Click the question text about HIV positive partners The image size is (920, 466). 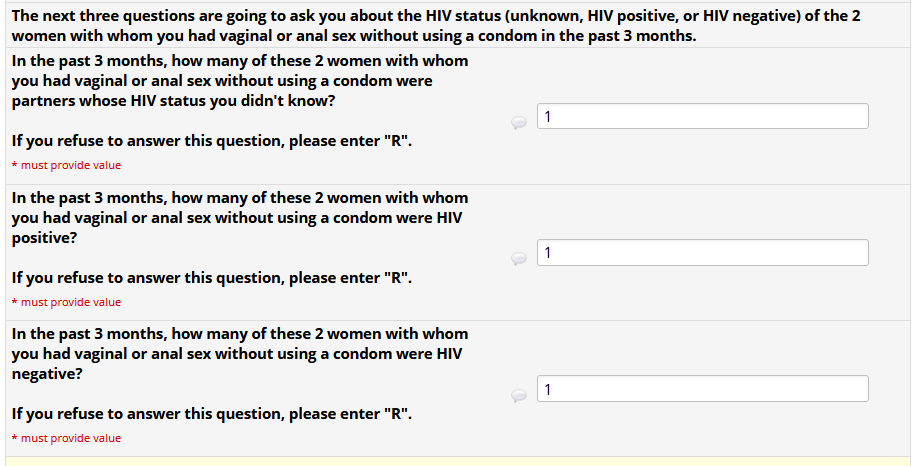pyautogui.click(x=240, y=217)
